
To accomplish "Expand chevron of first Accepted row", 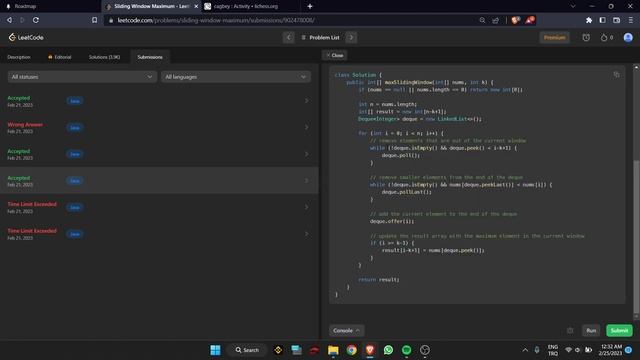I will coord(307,101).
